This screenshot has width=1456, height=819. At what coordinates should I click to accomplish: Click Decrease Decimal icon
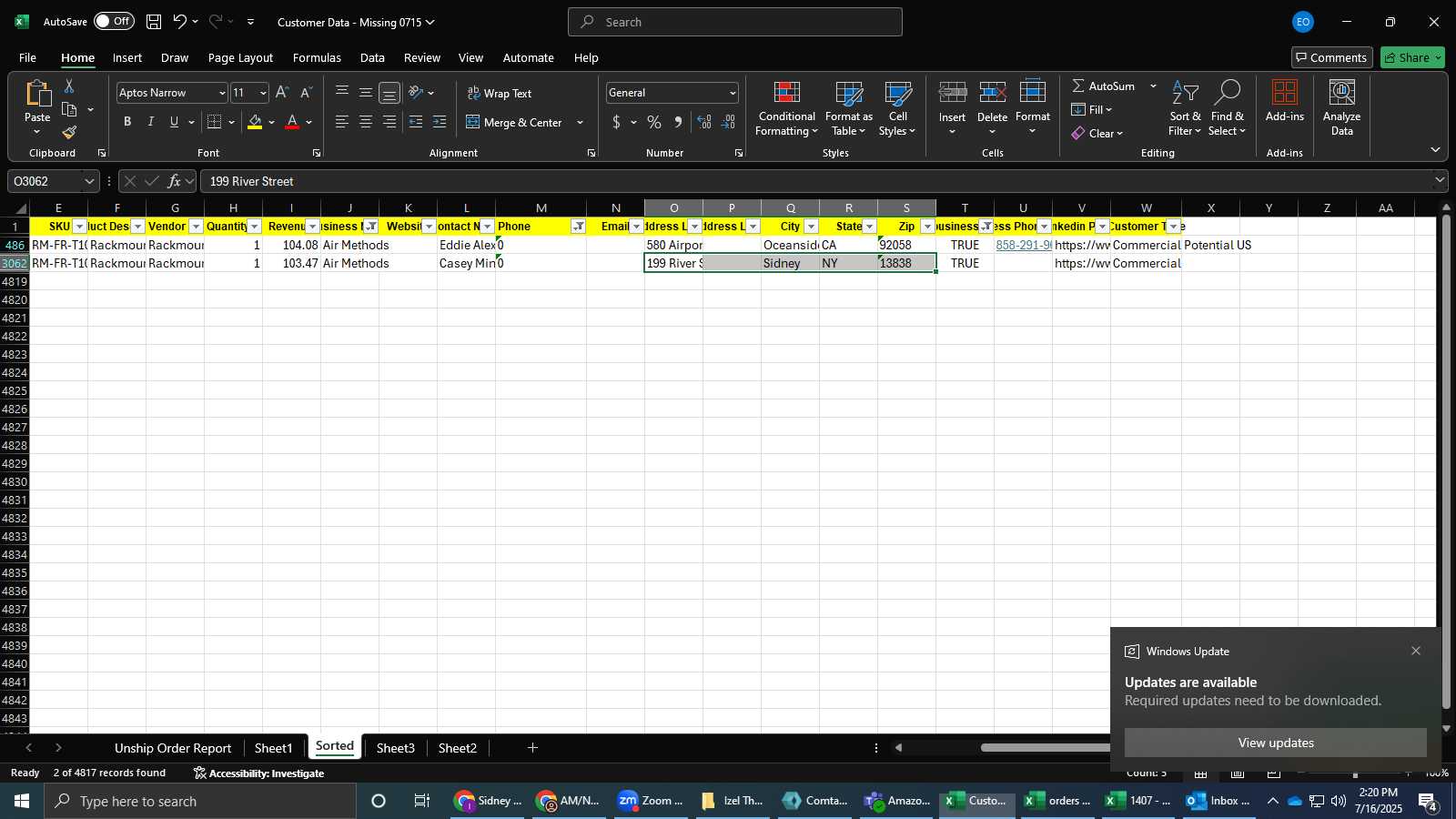click(x=729, y=122)
